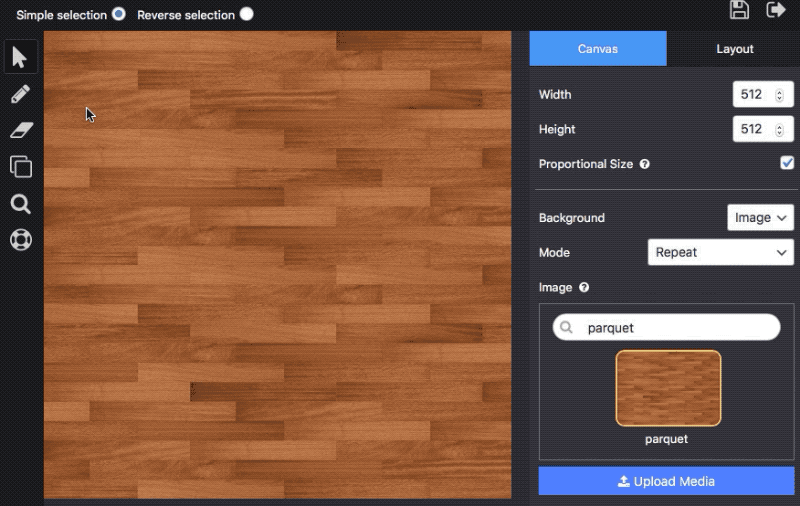This screenshot has height=506, width=800.
Task: Click the Upload Media button
Action: tap(666, 481)
